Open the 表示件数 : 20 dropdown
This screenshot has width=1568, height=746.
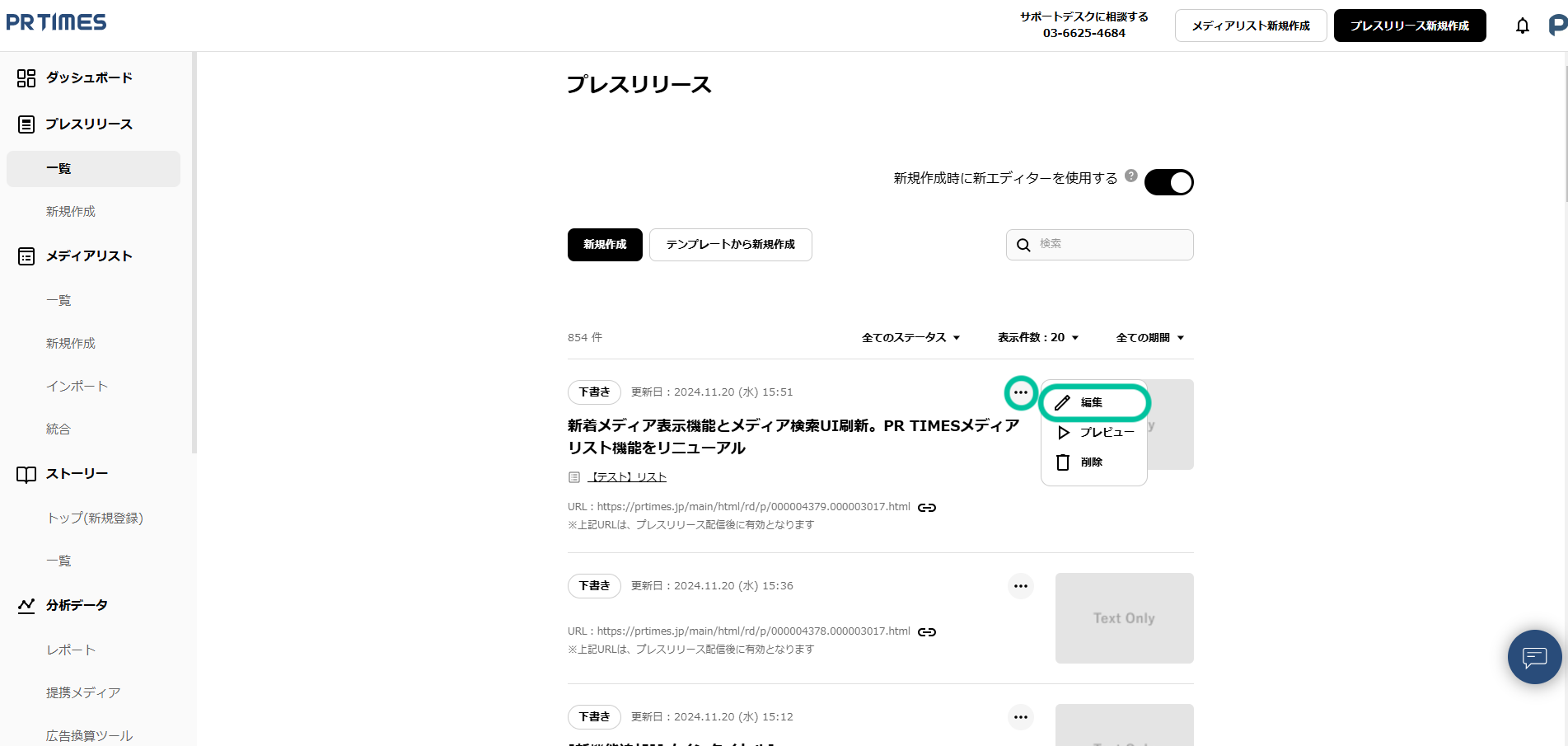point(1037,338)
